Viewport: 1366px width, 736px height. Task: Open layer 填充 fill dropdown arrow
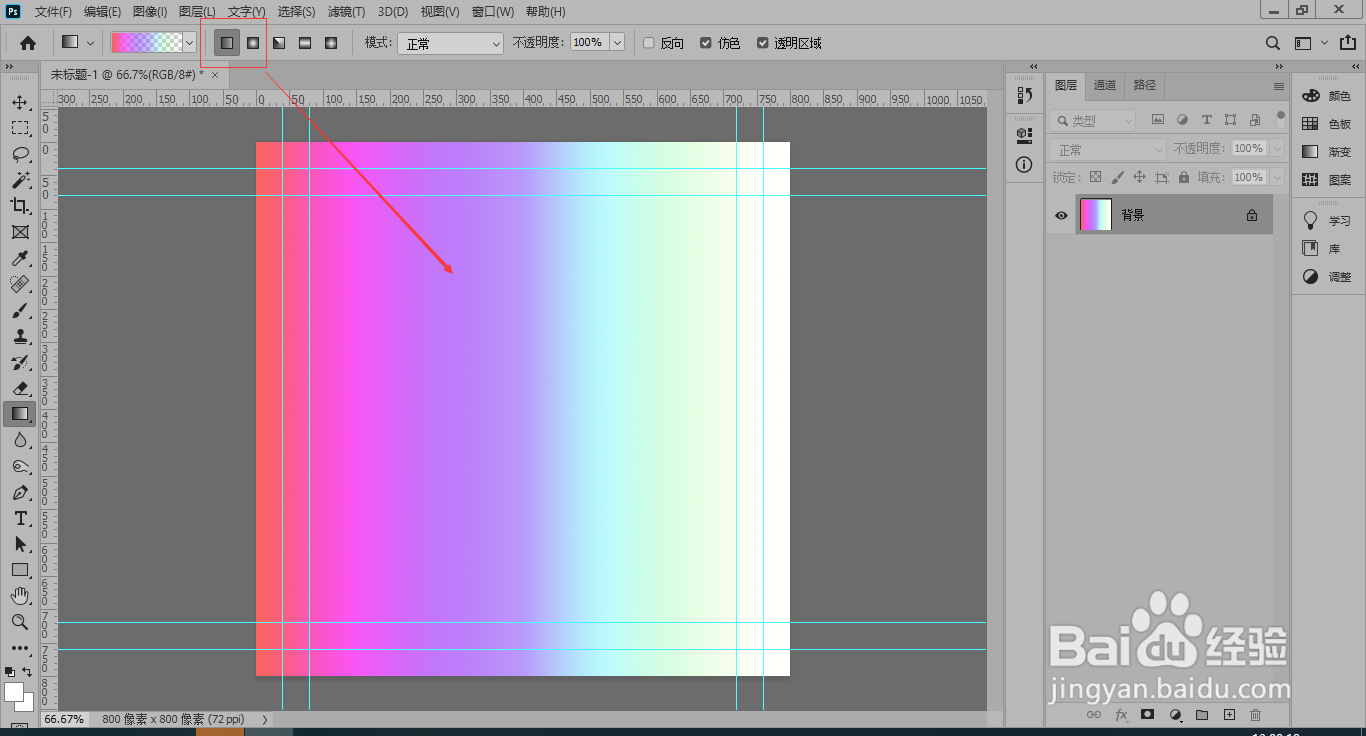pos(1276,177)
